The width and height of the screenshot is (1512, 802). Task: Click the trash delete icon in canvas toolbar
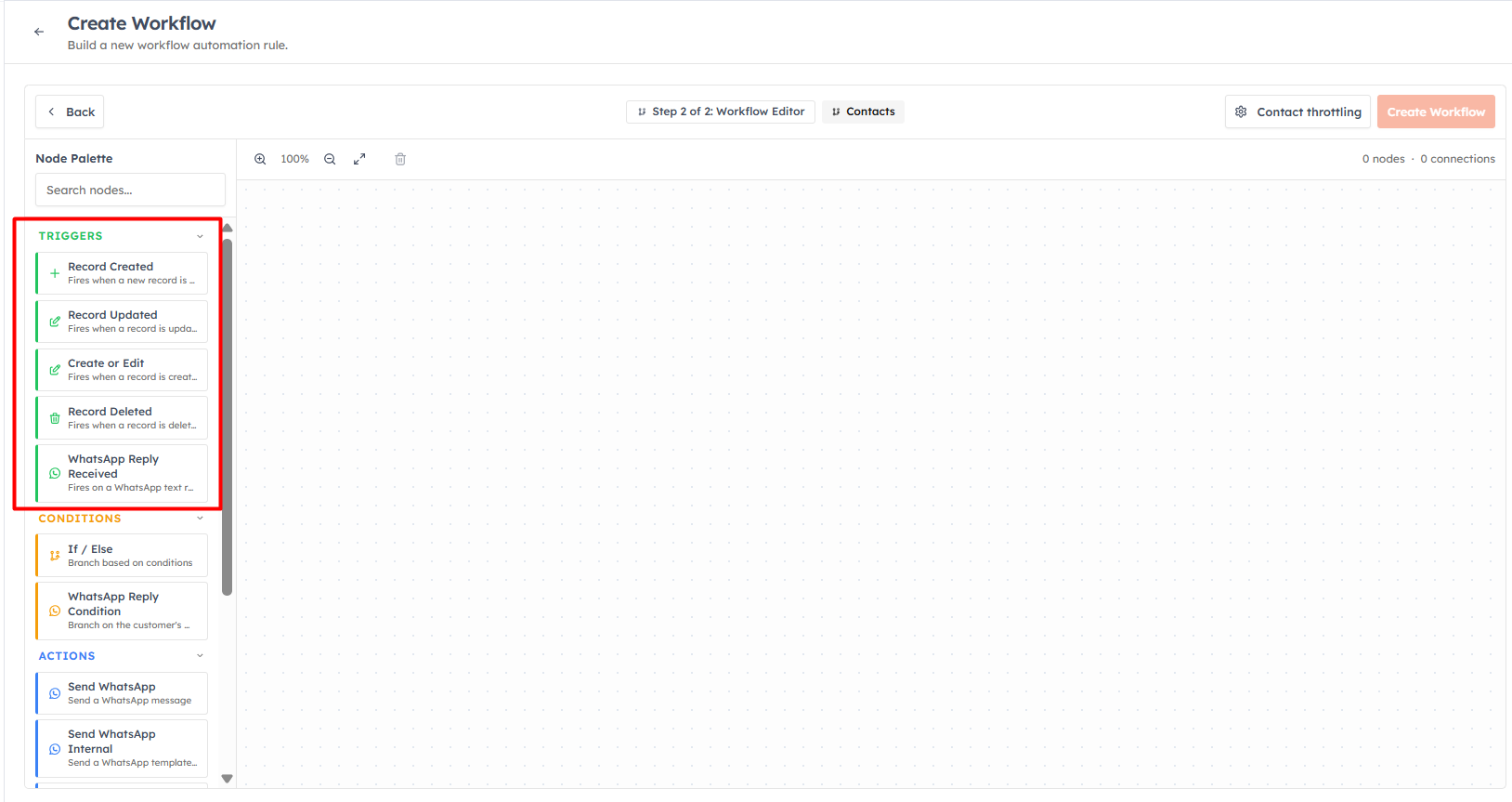[x=400, y=159]
